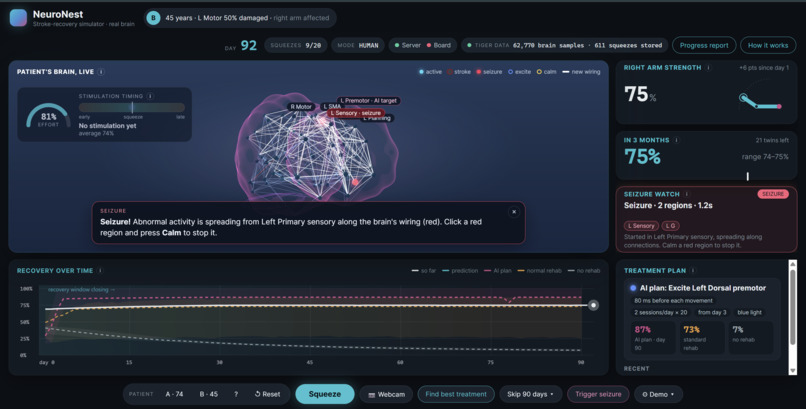Image resolution: width=806 pixels, height=409 pixels.
Task: Select L Premotor AI target label
Action: tap(369, 101)
